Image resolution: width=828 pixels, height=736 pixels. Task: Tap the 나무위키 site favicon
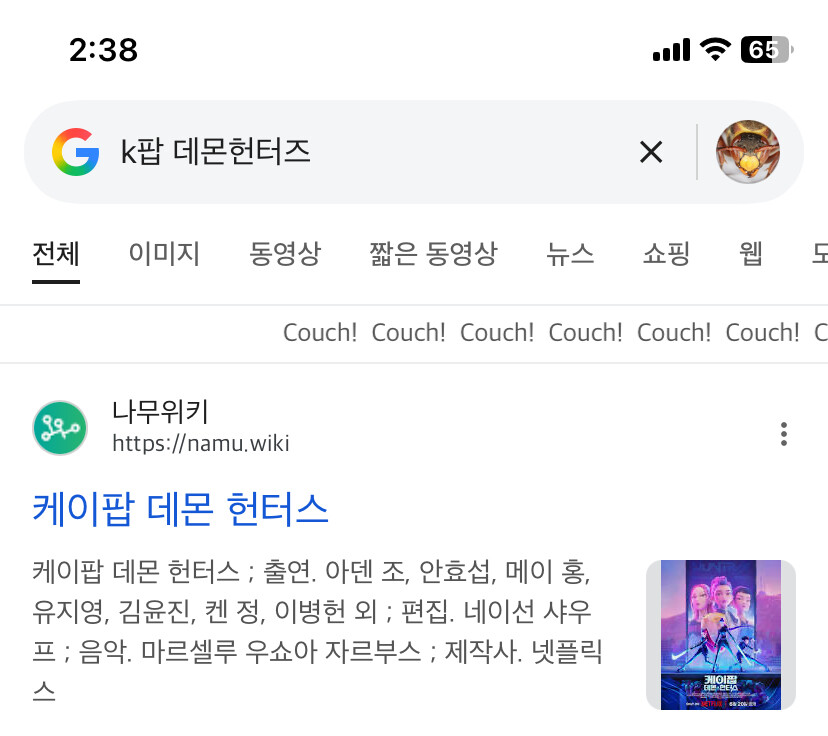60,428
